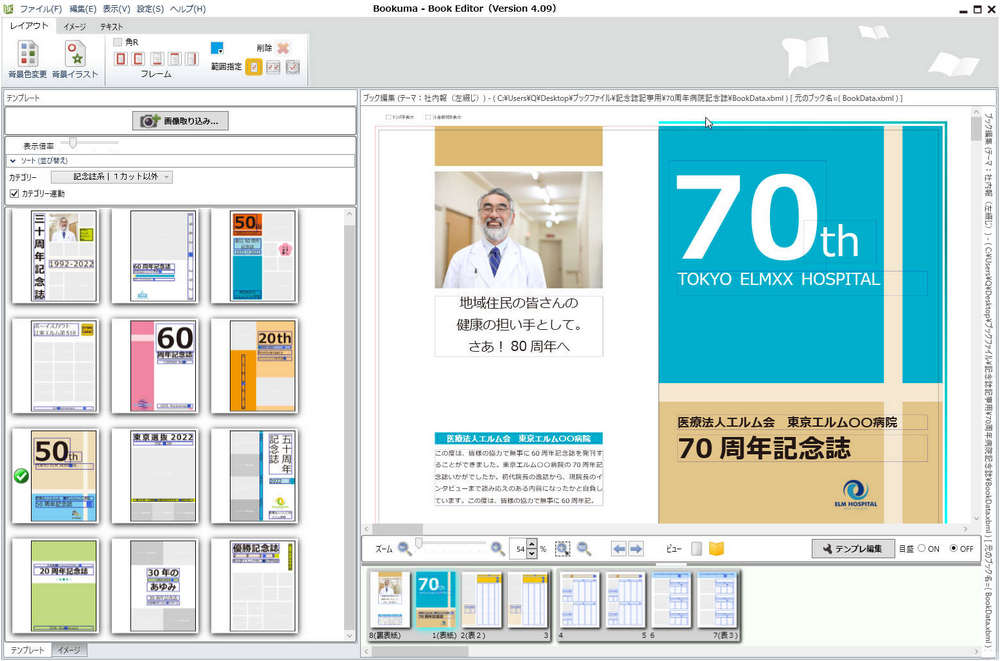Switch to spread view via orange book icon

[718, 547]
